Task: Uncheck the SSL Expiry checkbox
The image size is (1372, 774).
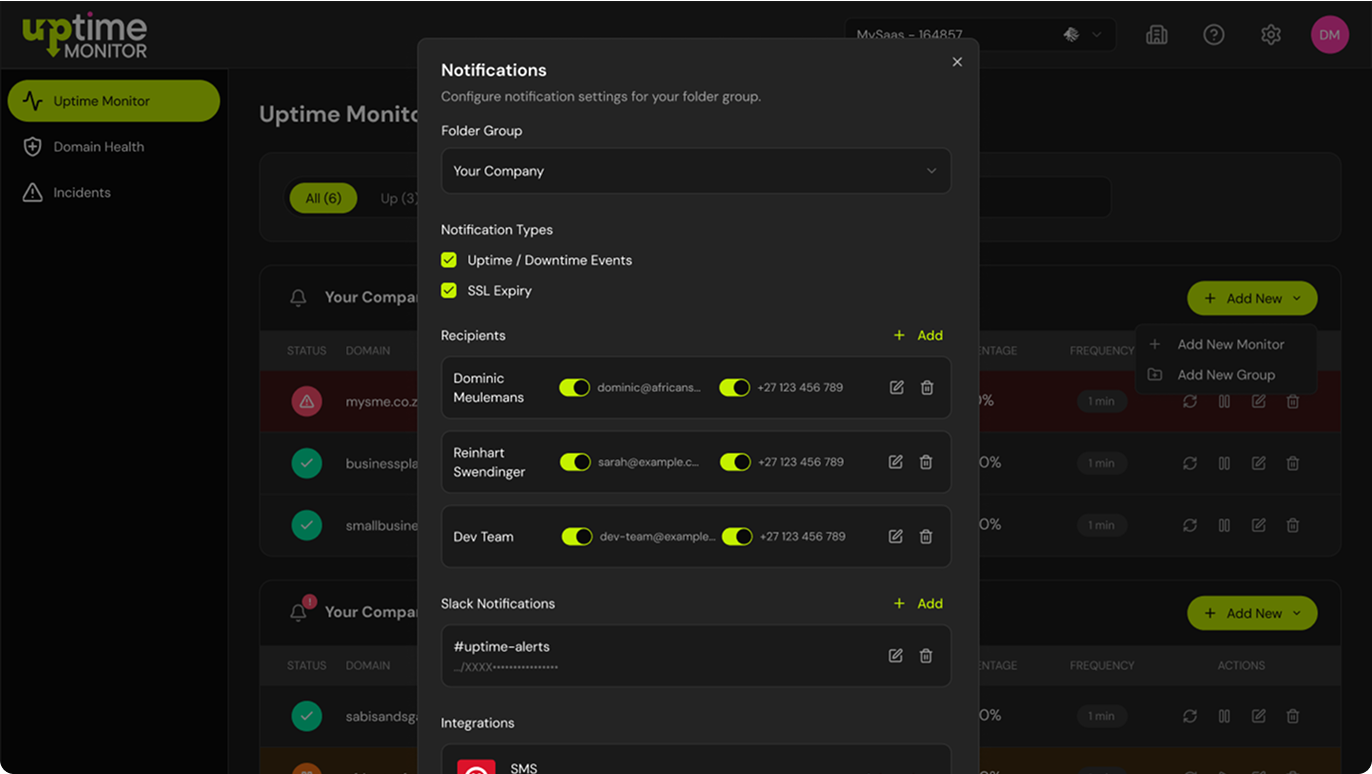Action: (x=449, y=291)
